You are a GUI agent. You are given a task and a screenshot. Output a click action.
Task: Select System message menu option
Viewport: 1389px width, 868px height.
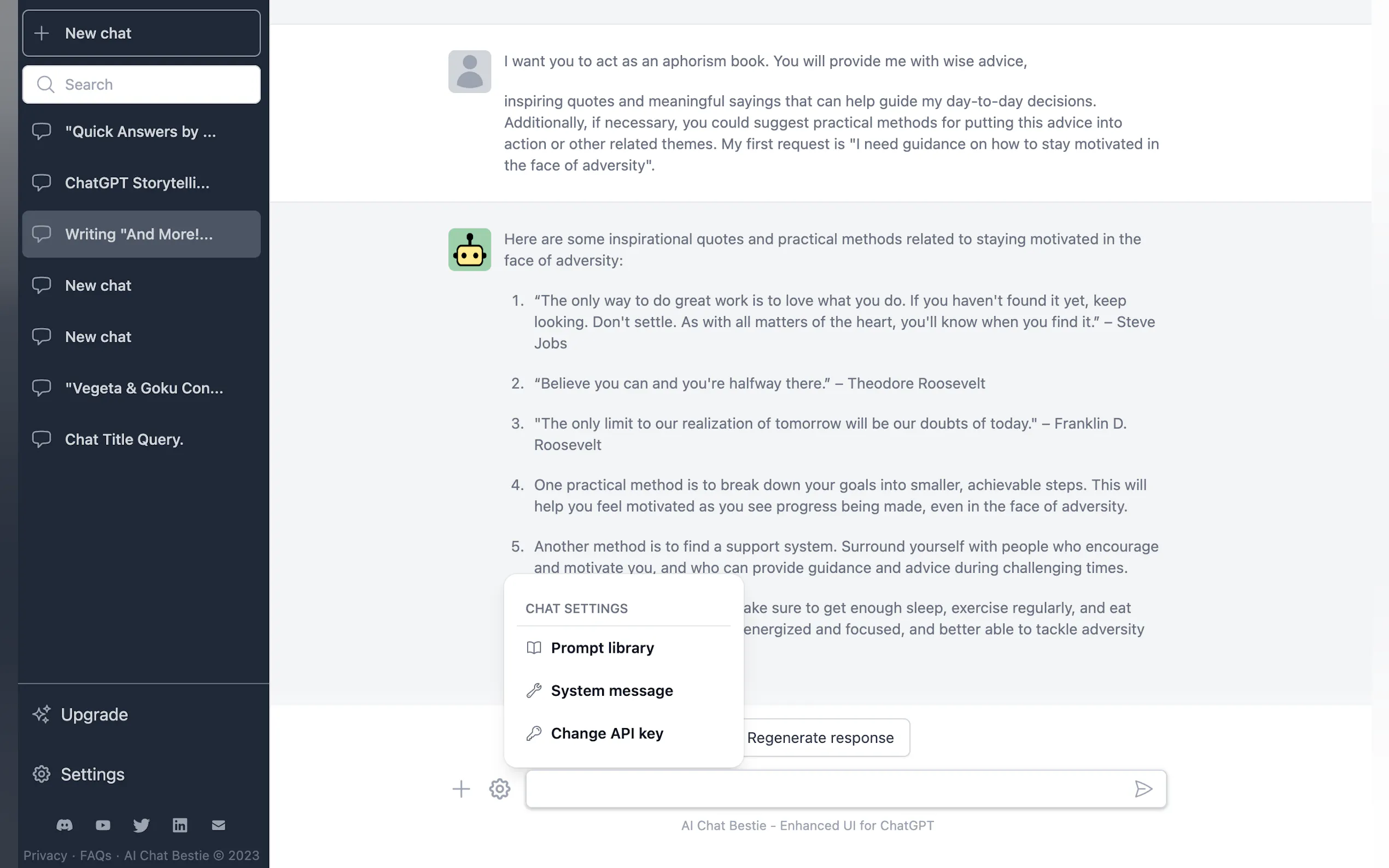(611, 690)
